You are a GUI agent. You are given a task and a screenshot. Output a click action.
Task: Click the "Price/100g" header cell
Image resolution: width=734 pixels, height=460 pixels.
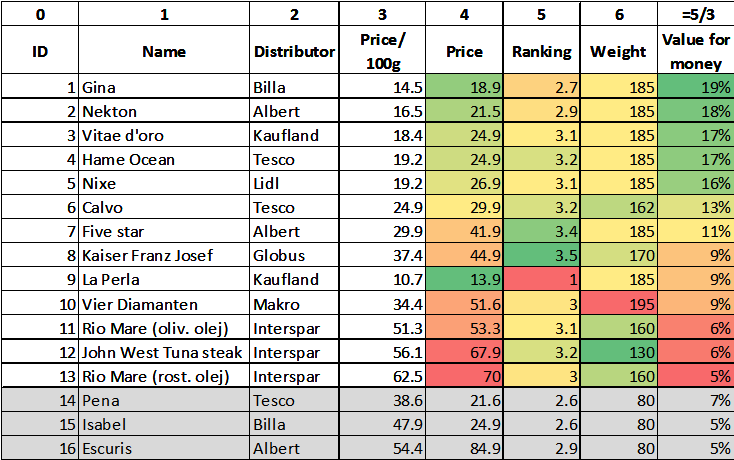[x=383, y=52]
